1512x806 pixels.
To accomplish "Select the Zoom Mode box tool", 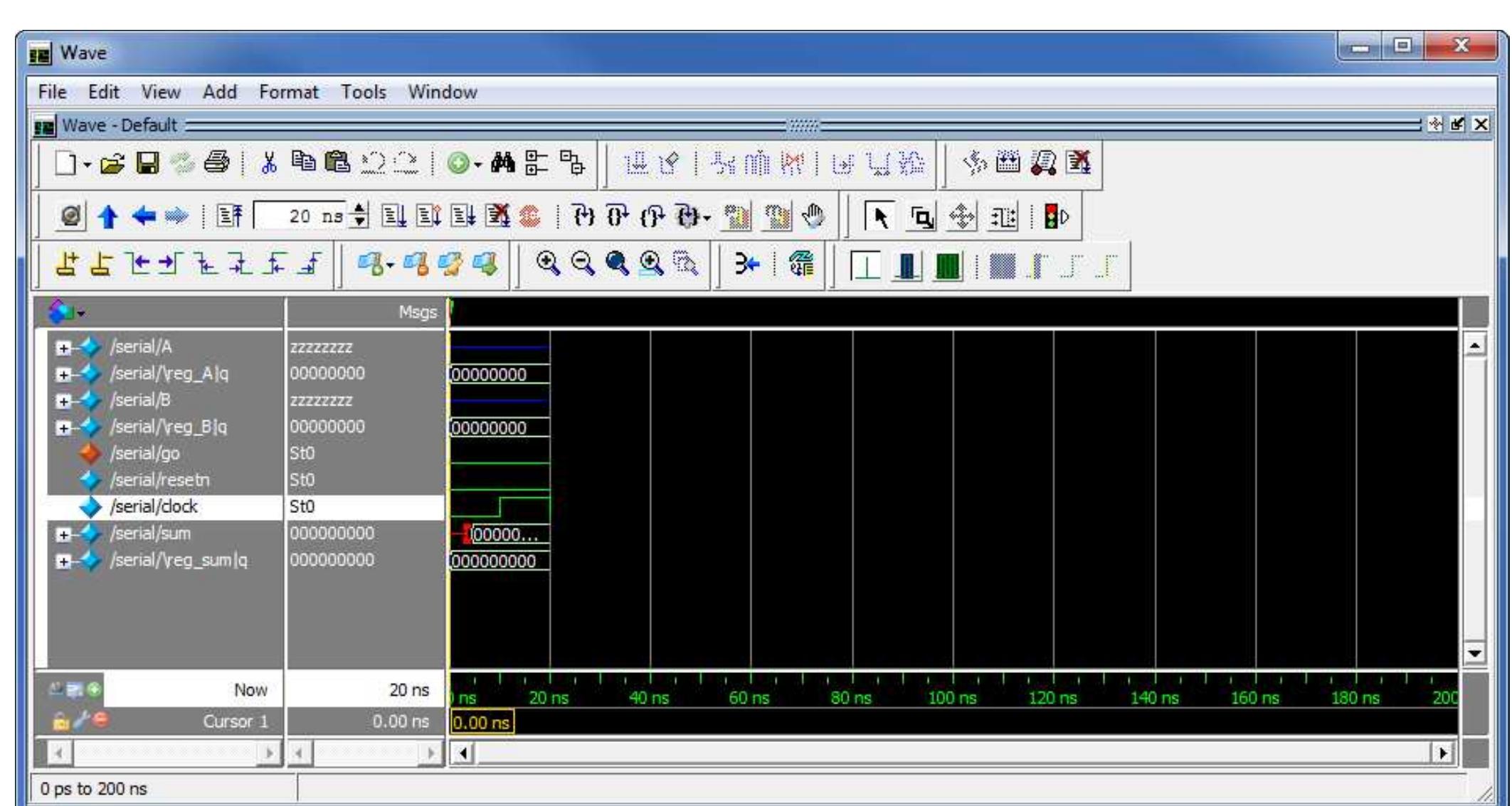I will click(x=921, y=217).
